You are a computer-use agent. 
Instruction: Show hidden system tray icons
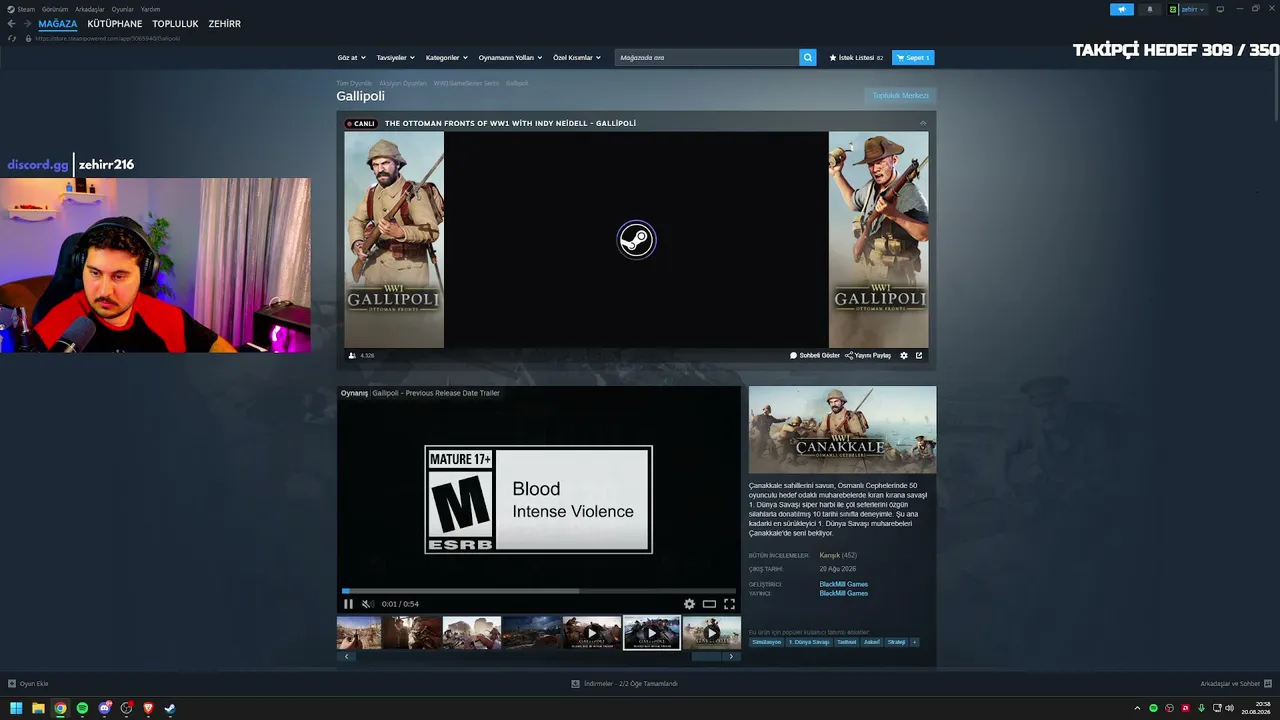(x=1137, y=708)
